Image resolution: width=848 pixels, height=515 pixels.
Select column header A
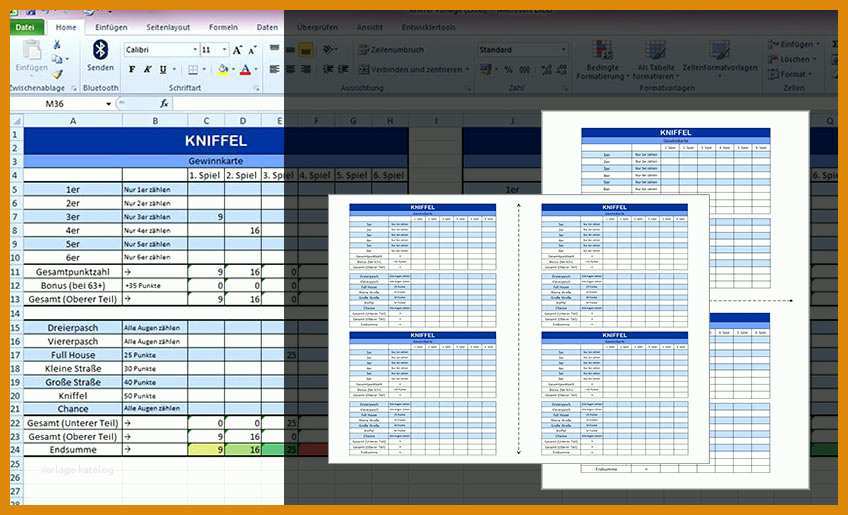(x=73, y=121)
